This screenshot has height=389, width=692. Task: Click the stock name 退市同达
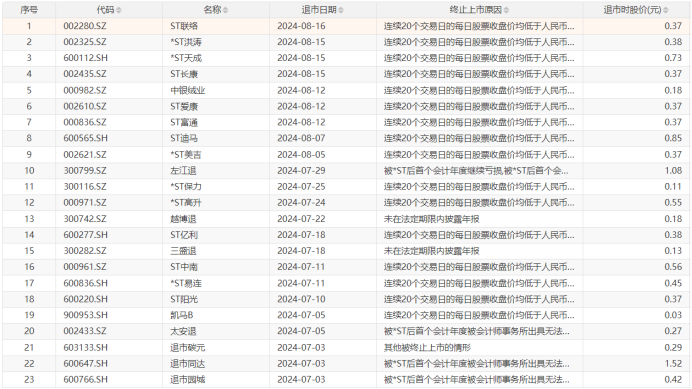click(x=188, y=364)
